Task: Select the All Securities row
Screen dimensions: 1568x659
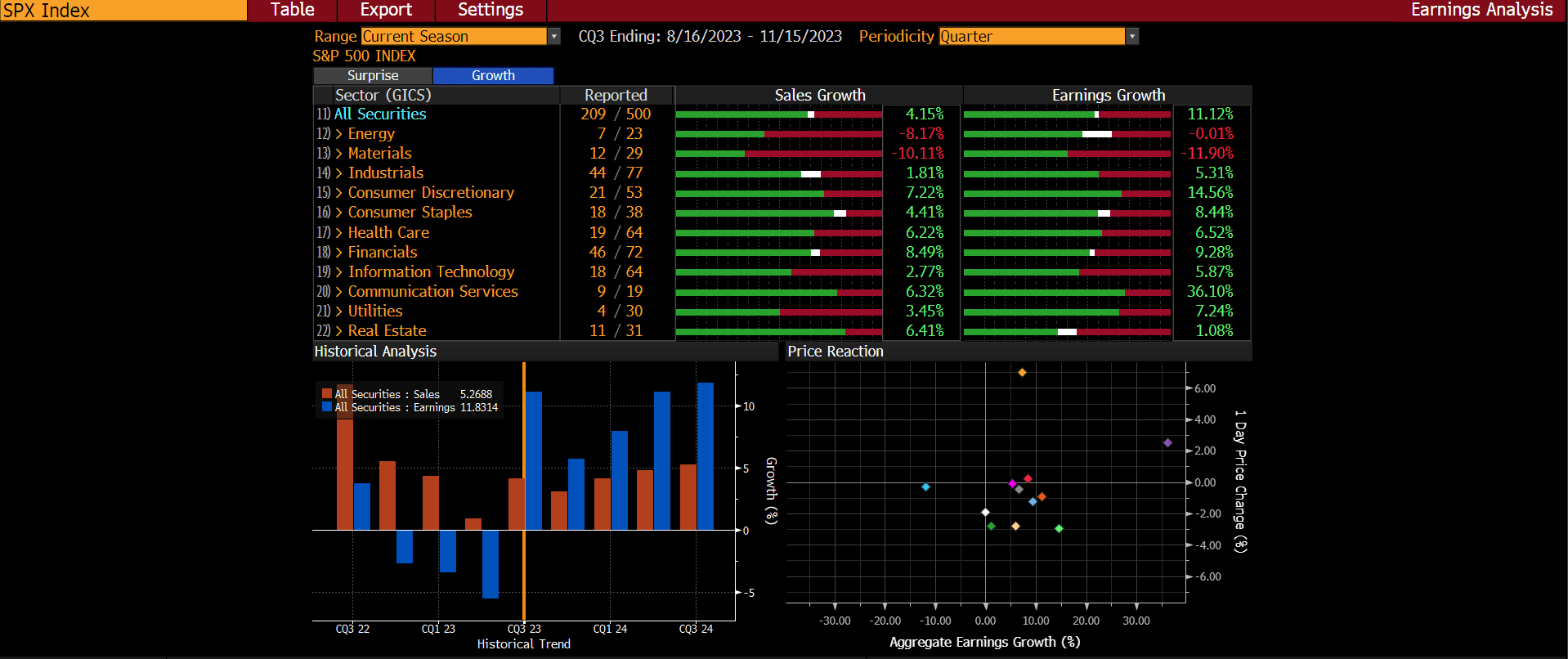Action: (x=380, y=114)
